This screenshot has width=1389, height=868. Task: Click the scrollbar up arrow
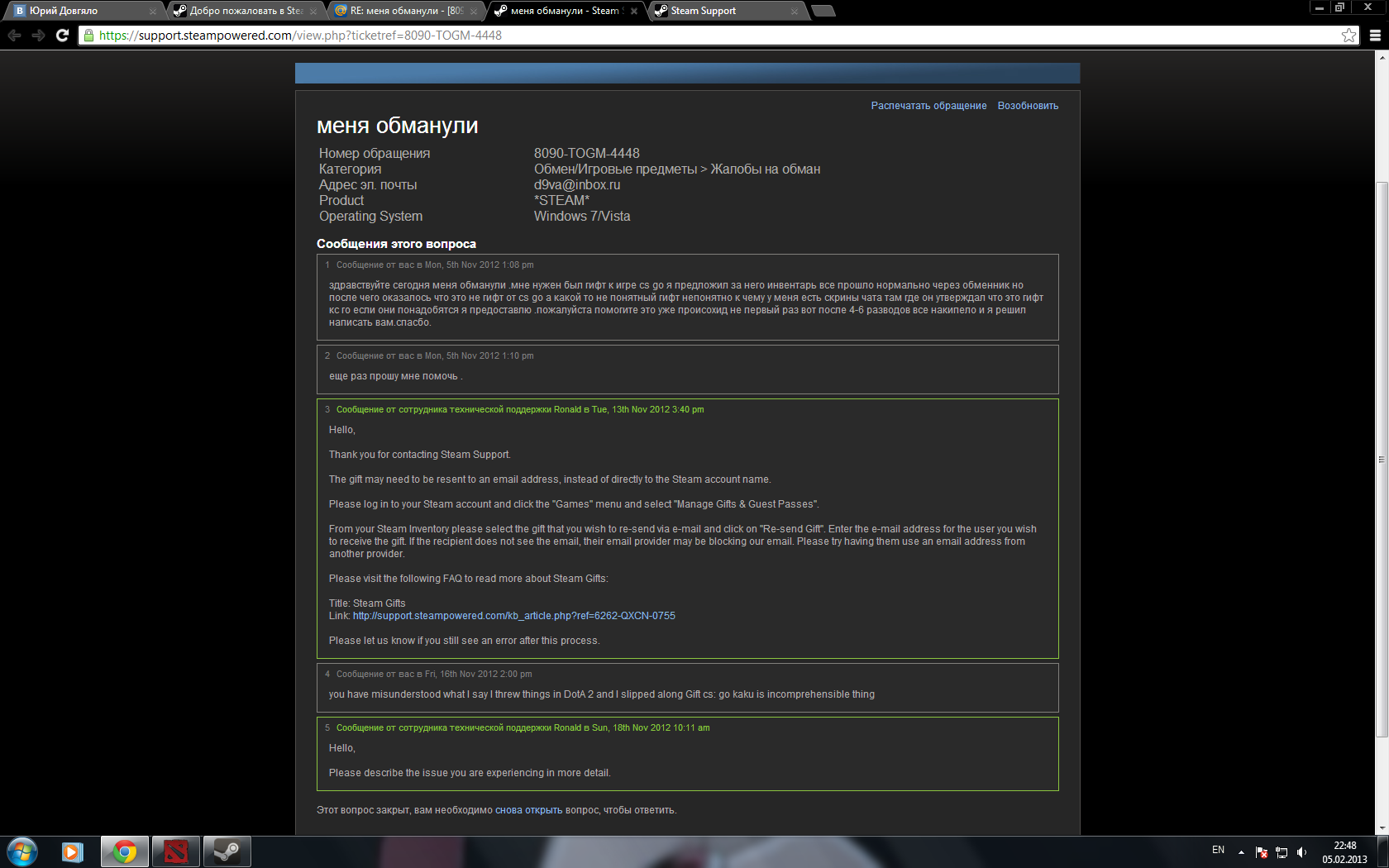[x=1382, y=57]
